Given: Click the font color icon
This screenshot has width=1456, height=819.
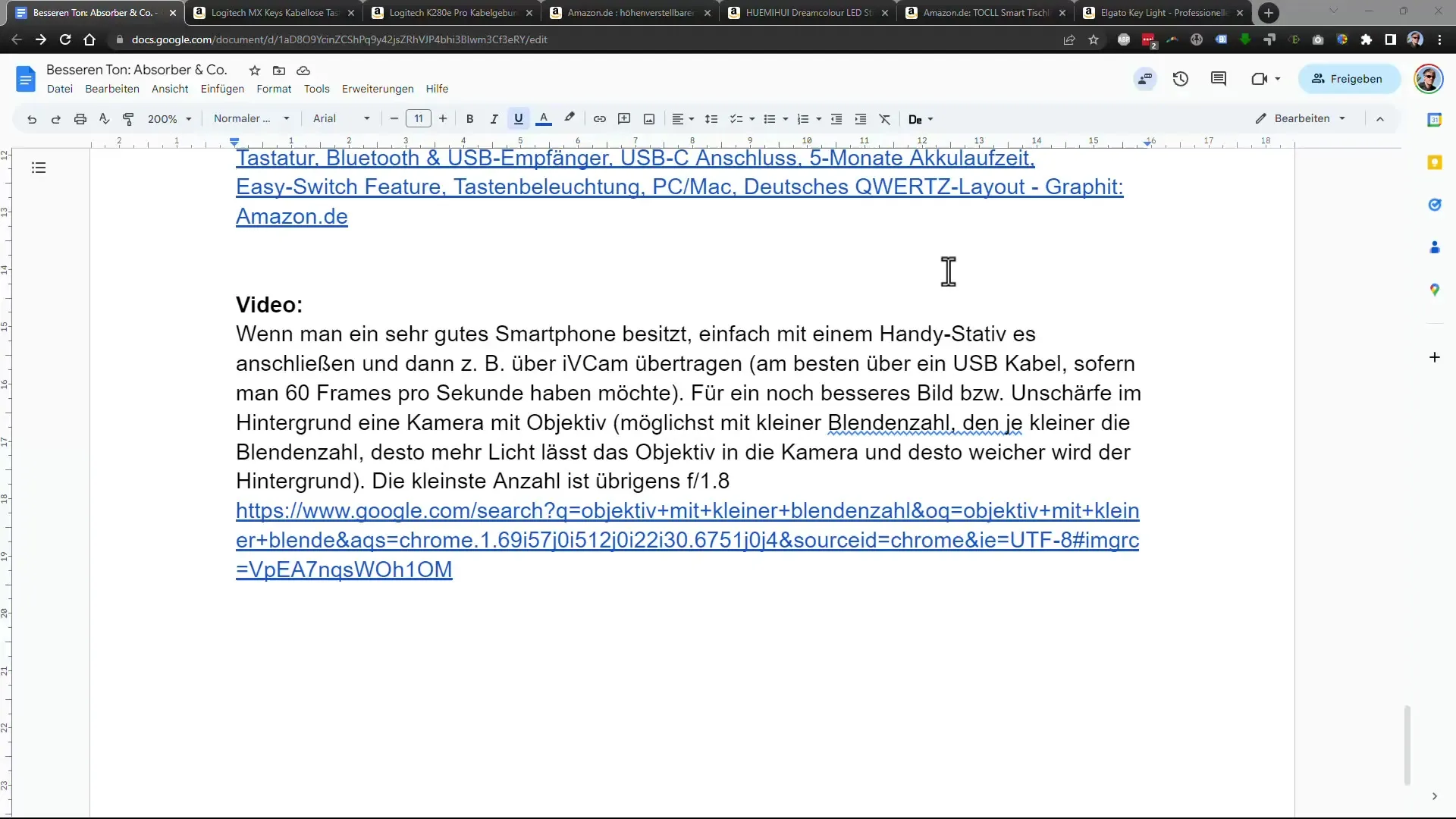Looking at the screenshot, I should point(544,119).
